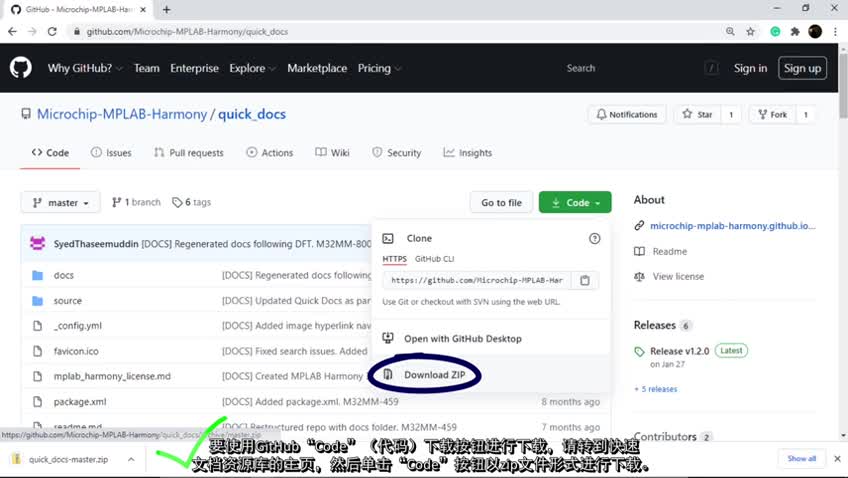Click the clone help question mark icon
848x478 pixels.
(x=595, y=239)
